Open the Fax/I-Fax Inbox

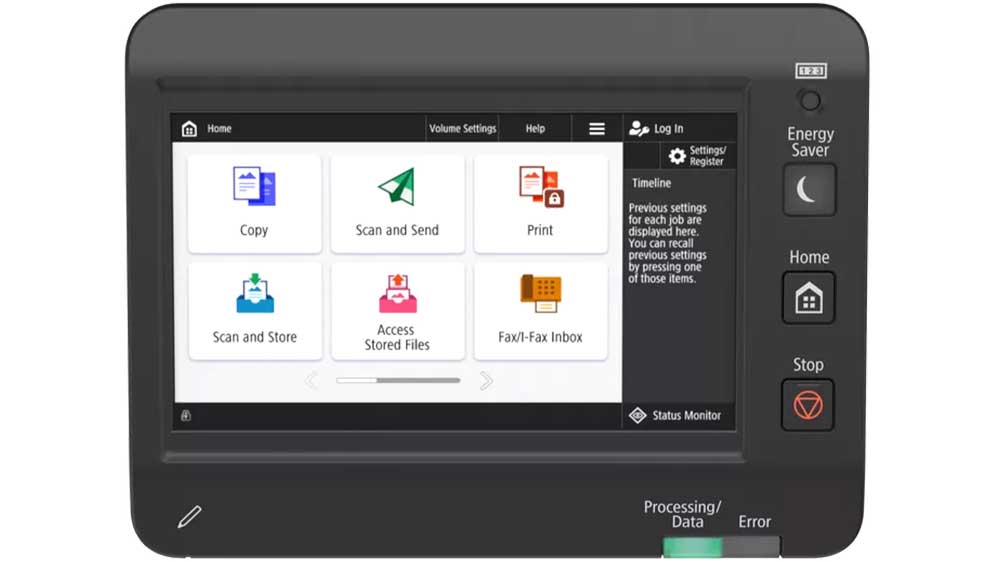(x=540, y=310)
